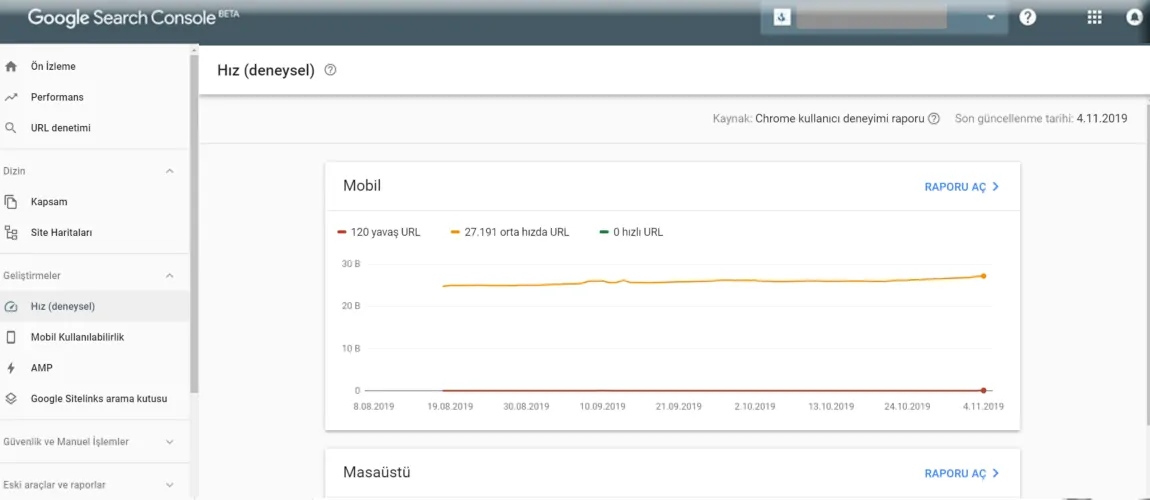Click the Site Haritaları sitemap icon

10,232
